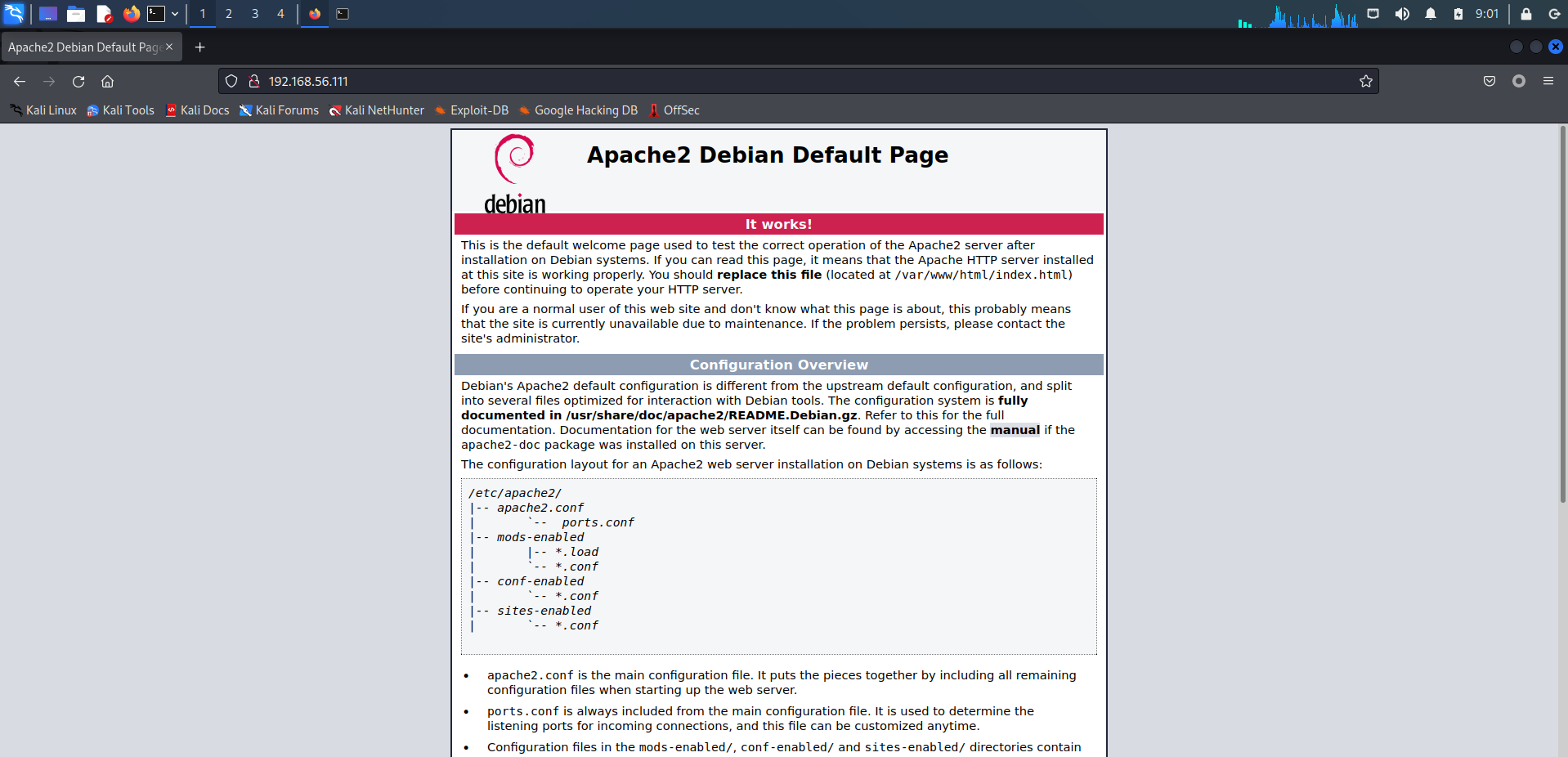1568x757 pixels.
Task: Go back to previous page
Action: 20,82
